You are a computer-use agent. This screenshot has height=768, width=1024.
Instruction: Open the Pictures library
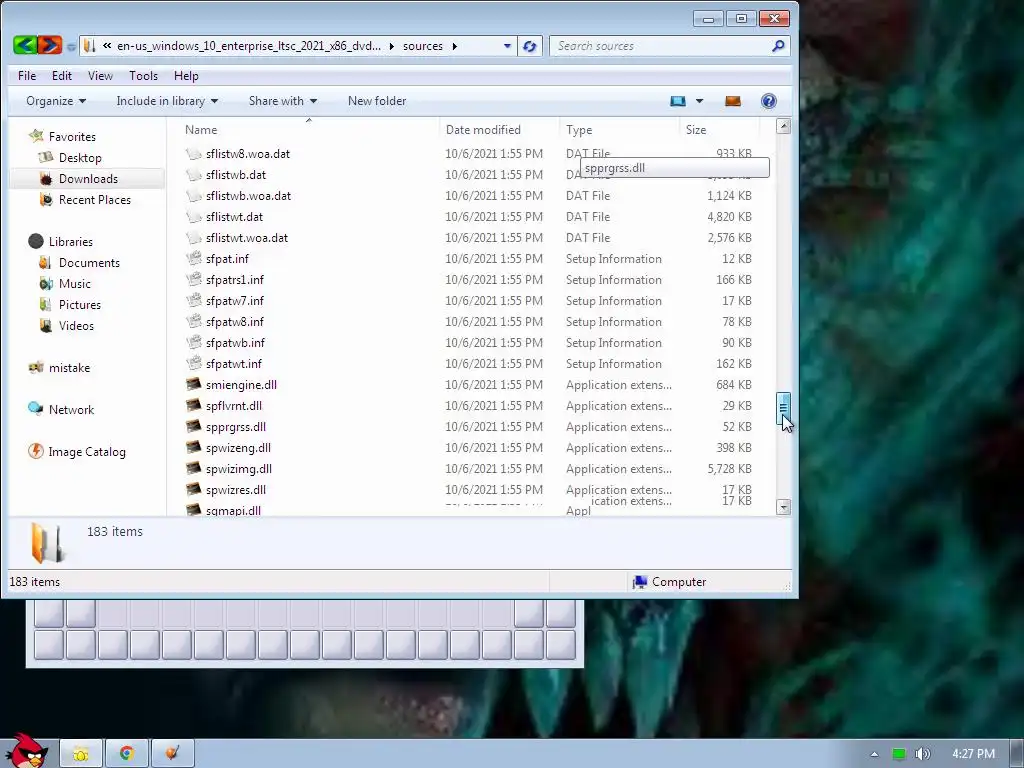coord(80,304)
